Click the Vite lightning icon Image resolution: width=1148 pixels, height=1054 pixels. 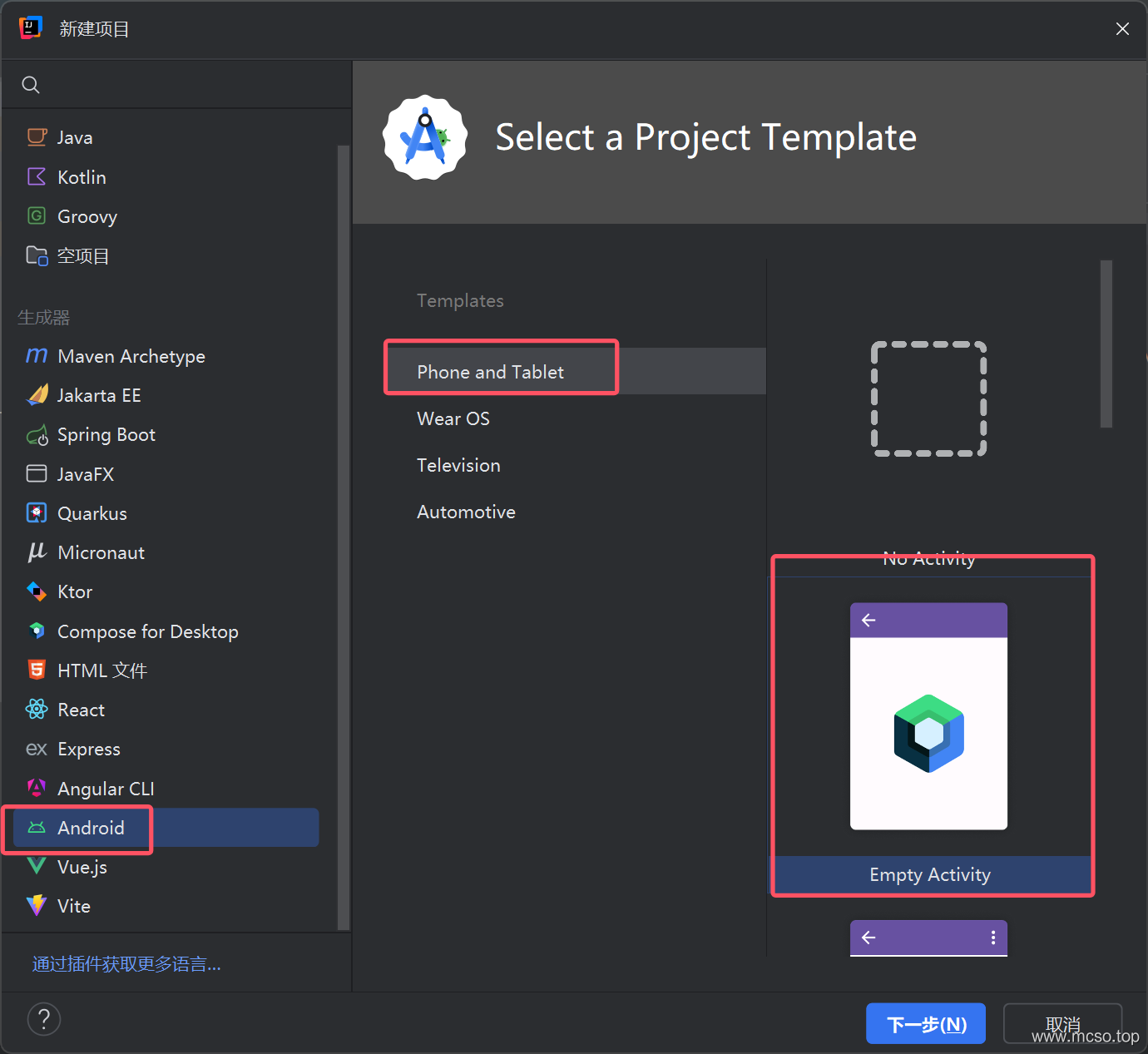click(37, 906)
